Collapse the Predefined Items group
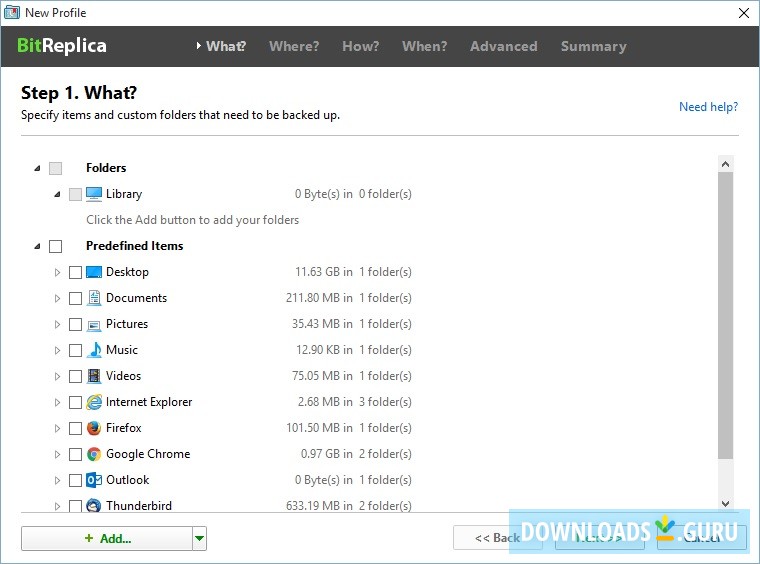 37,246
